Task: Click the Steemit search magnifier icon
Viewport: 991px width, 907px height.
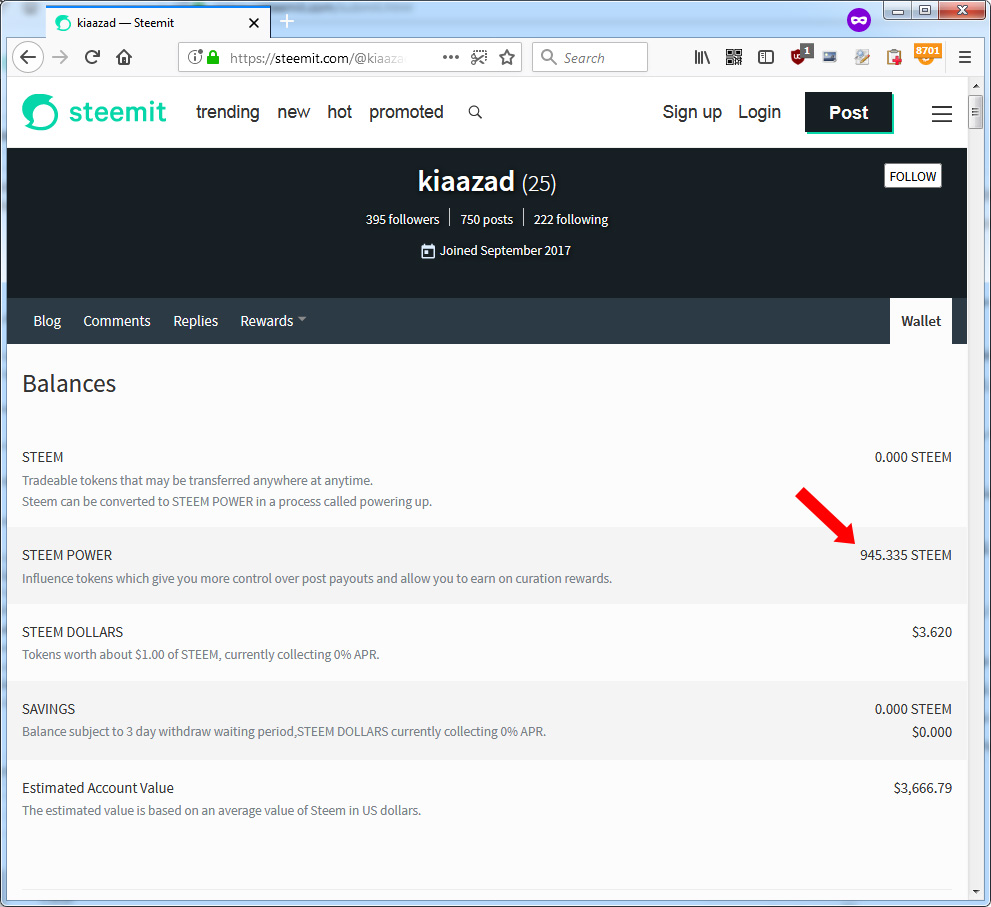Action: tap(475, 113)
